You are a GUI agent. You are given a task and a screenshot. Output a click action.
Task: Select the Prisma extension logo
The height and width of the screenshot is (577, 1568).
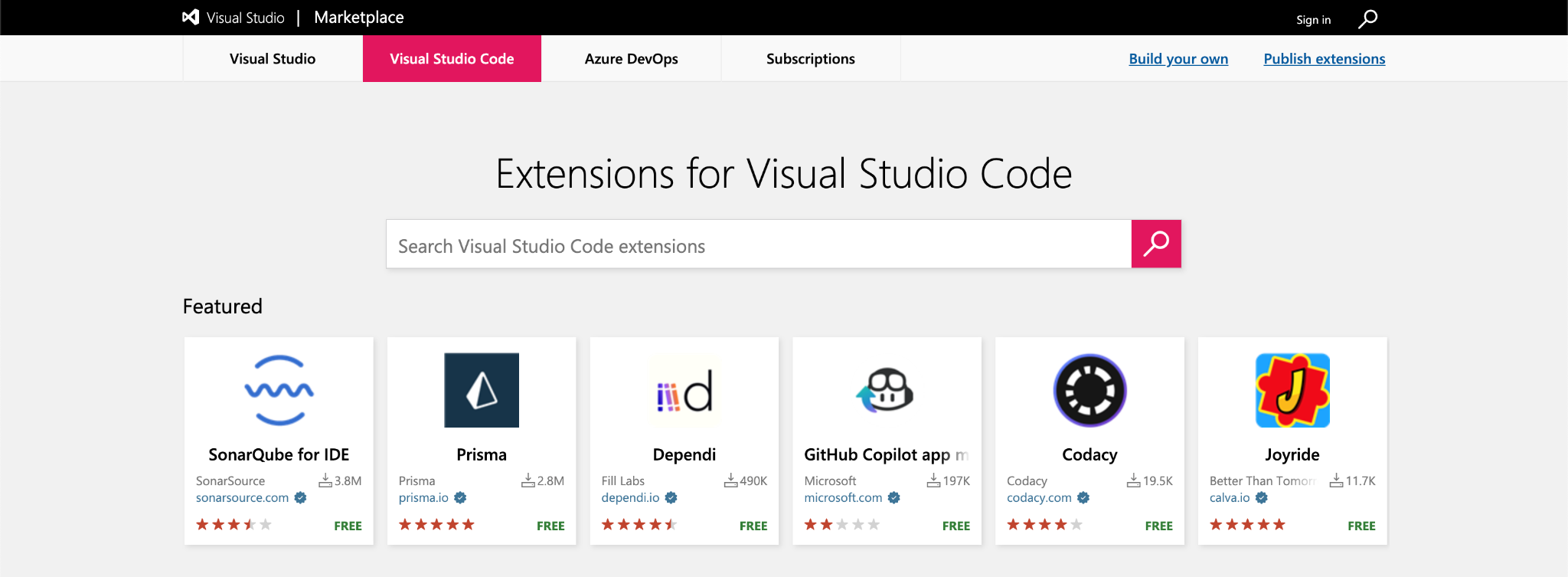pos(482,390)
